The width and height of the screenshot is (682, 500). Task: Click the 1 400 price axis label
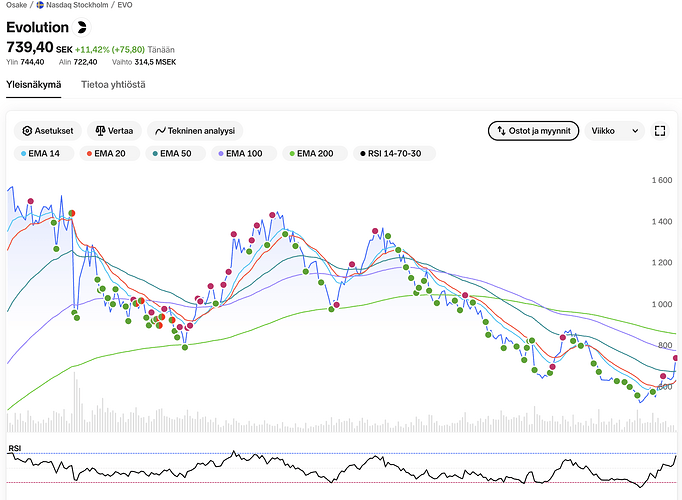[662, 222]
